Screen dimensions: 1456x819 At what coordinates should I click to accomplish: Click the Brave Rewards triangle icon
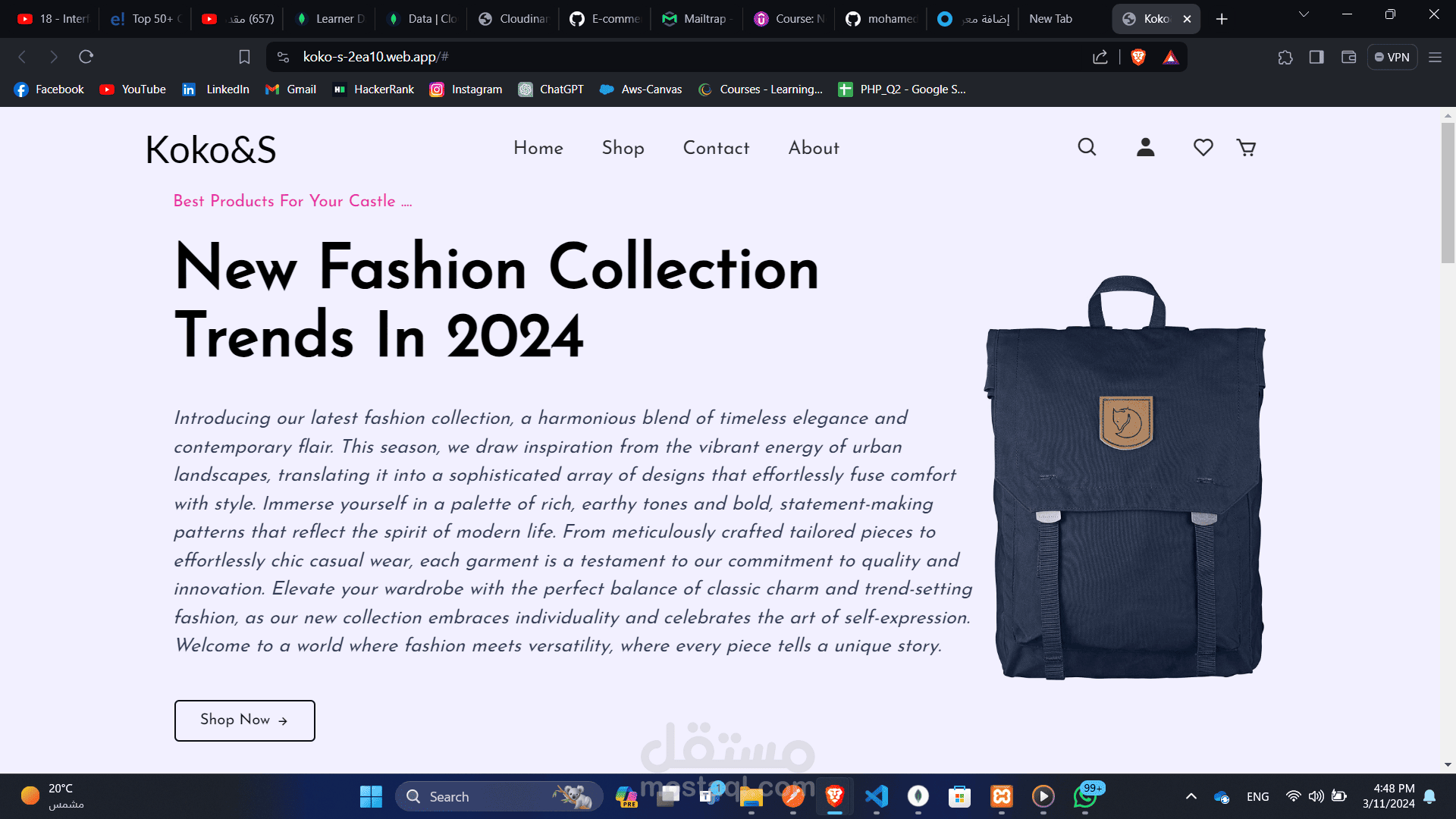1170,57
